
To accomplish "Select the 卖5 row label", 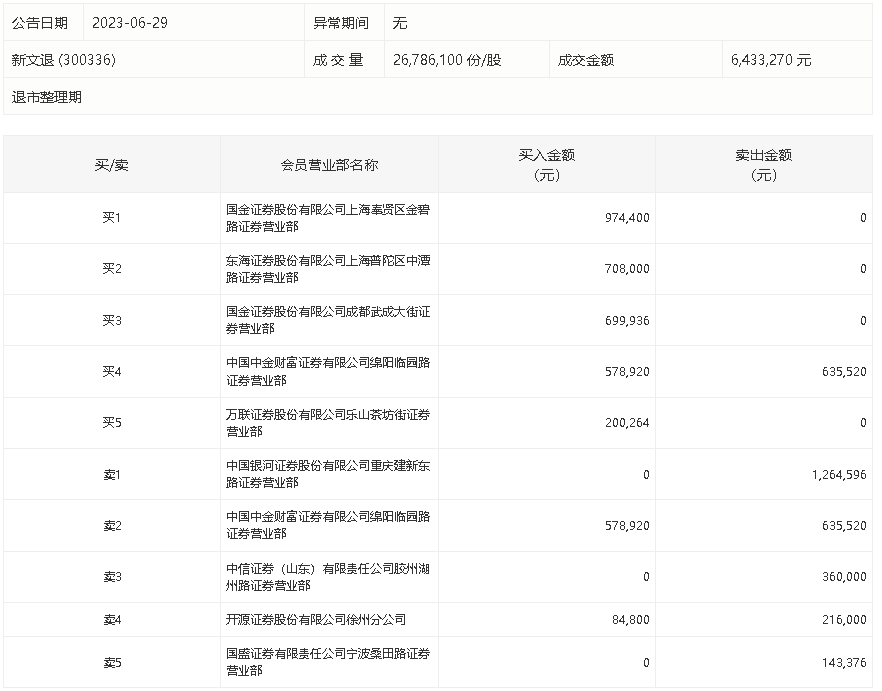I will (x=111, y=663).
